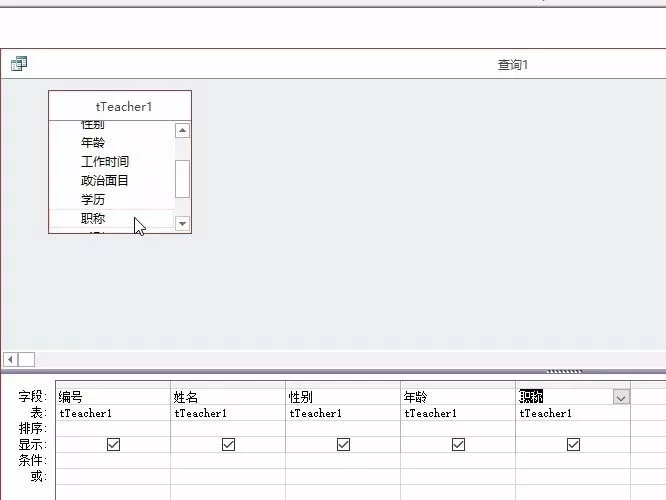Click the horizontal scroll left arrow

(x=11, y=360)
